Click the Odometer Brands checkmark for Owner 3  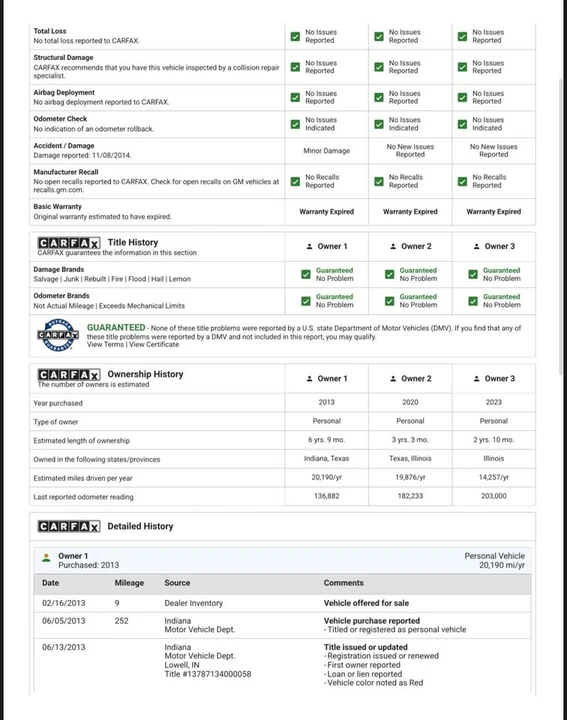473,301
